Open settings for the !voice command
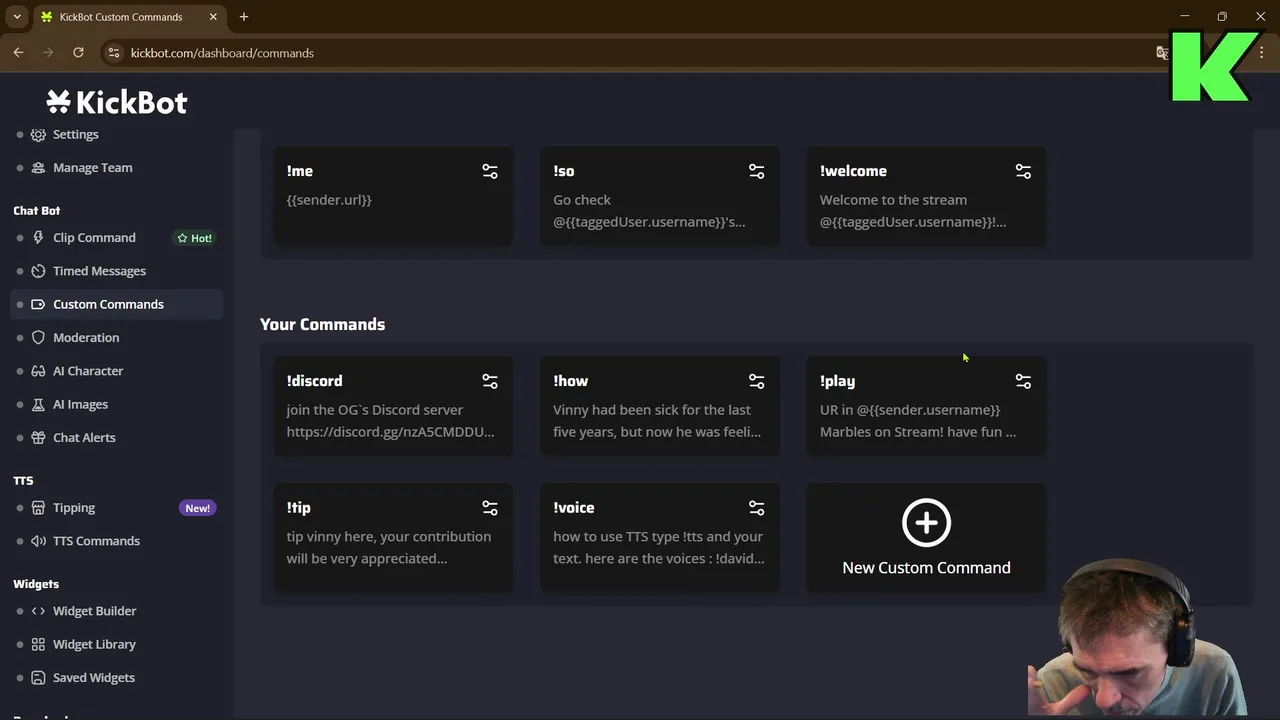The image size is (1280, 720). pyautogui.click(x=757, y=508)
